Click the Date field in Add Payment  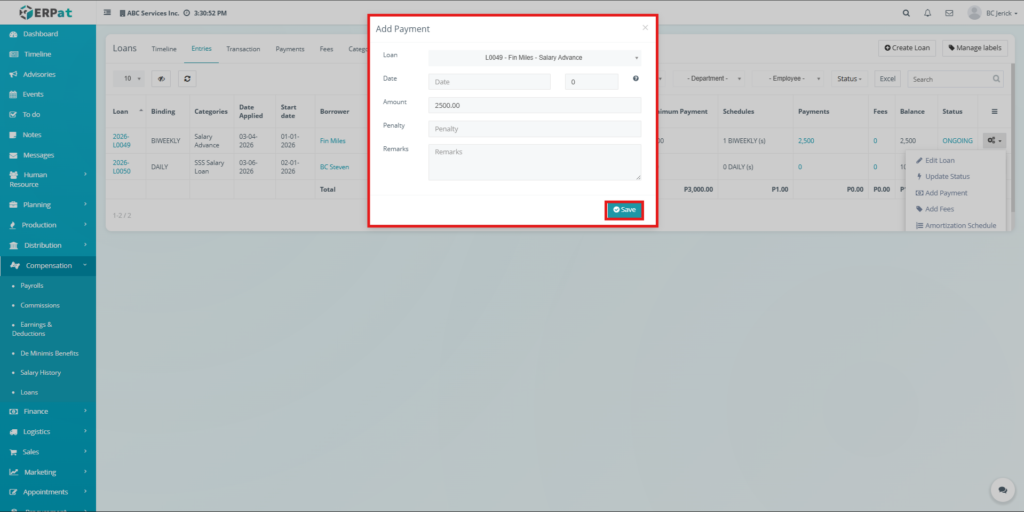pos(489,82)
